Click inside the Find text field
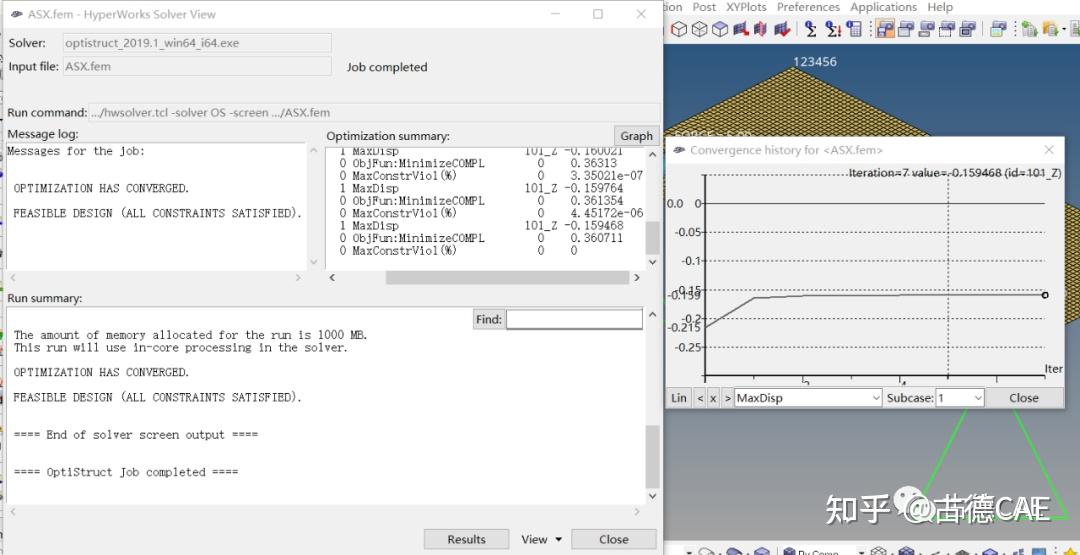 573,320
